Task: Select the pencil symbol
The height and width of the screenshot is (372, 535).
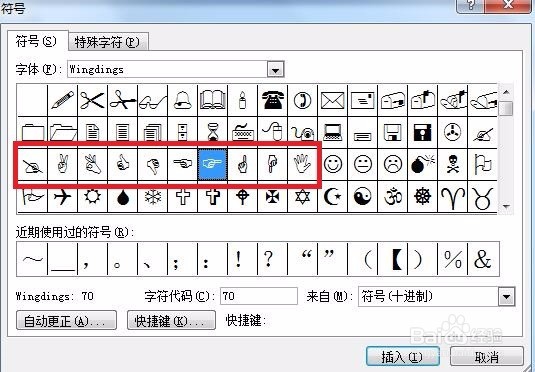Action: [62, 100]
